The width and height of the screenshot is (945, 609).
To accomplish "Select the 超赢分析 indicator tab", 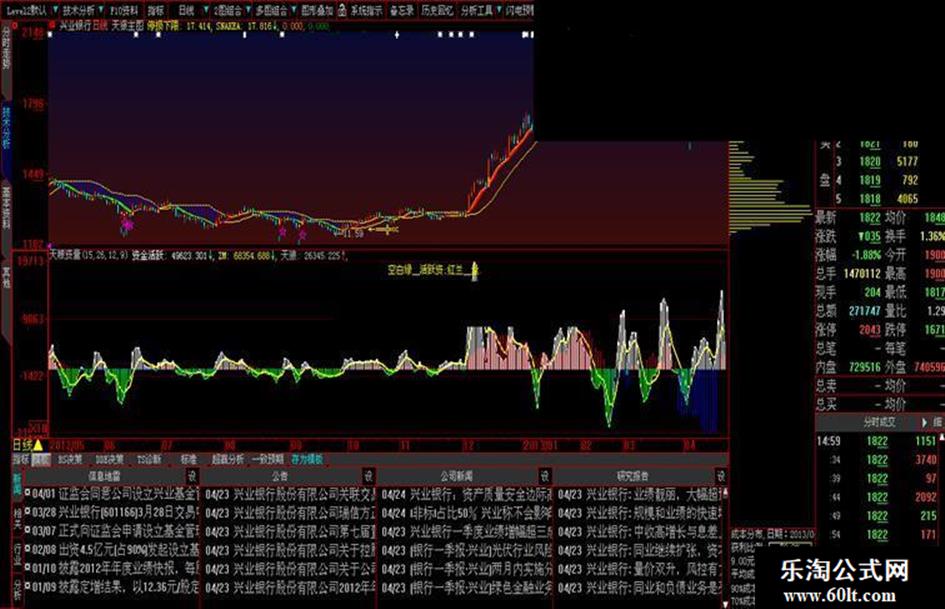I will 228,459.
